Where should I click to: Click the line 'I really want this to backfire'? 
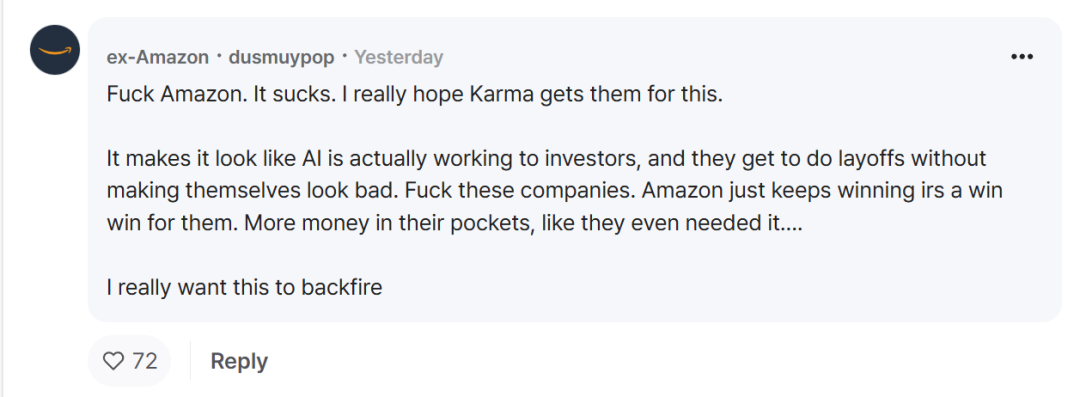pyautogui.click(x=245, y=287)
